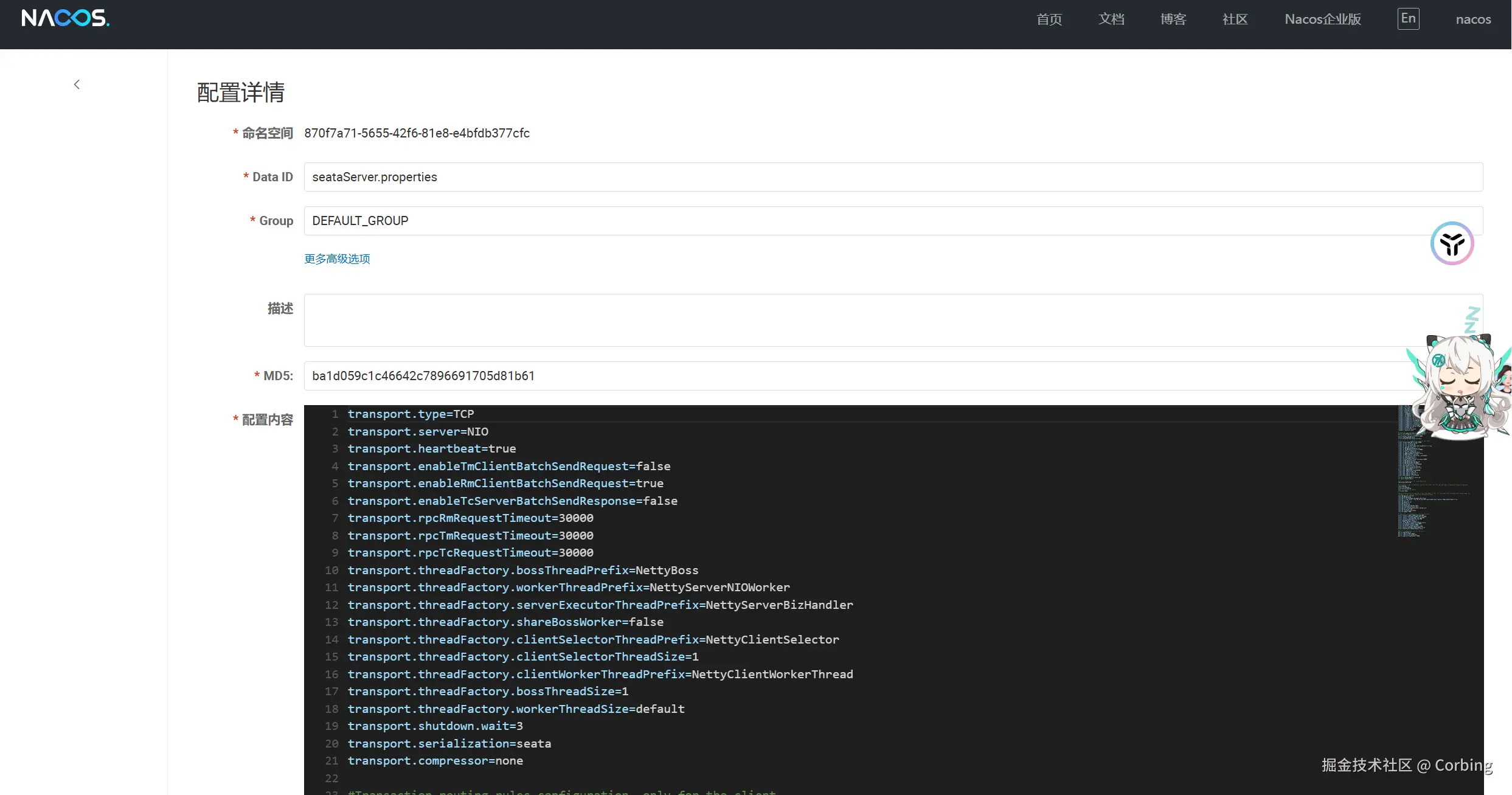Click the MD5 value field
This screenshot has width=1512, height=795.
pyautogui.click(x=851, y=376)
